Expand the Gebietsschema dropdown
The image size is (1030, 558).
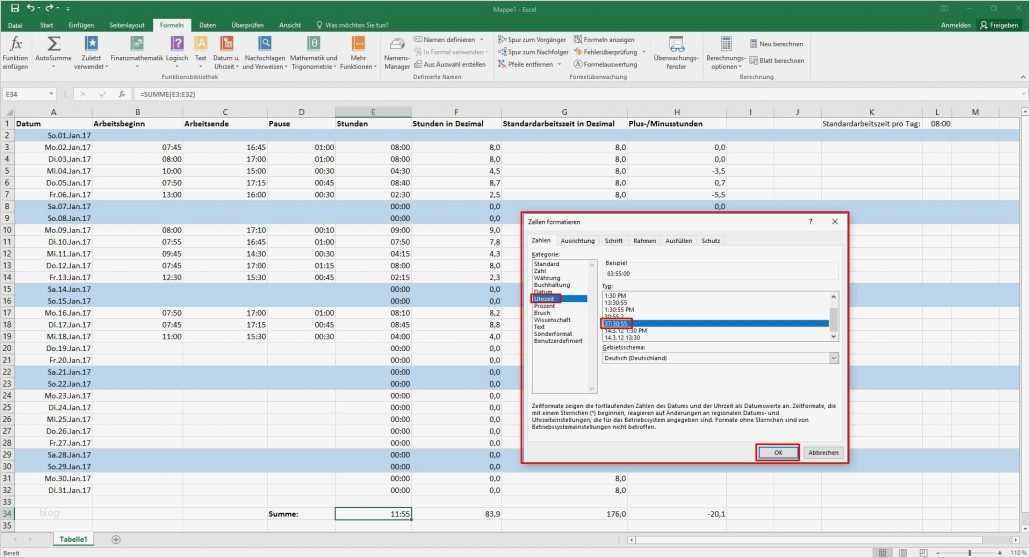[833, 358]
